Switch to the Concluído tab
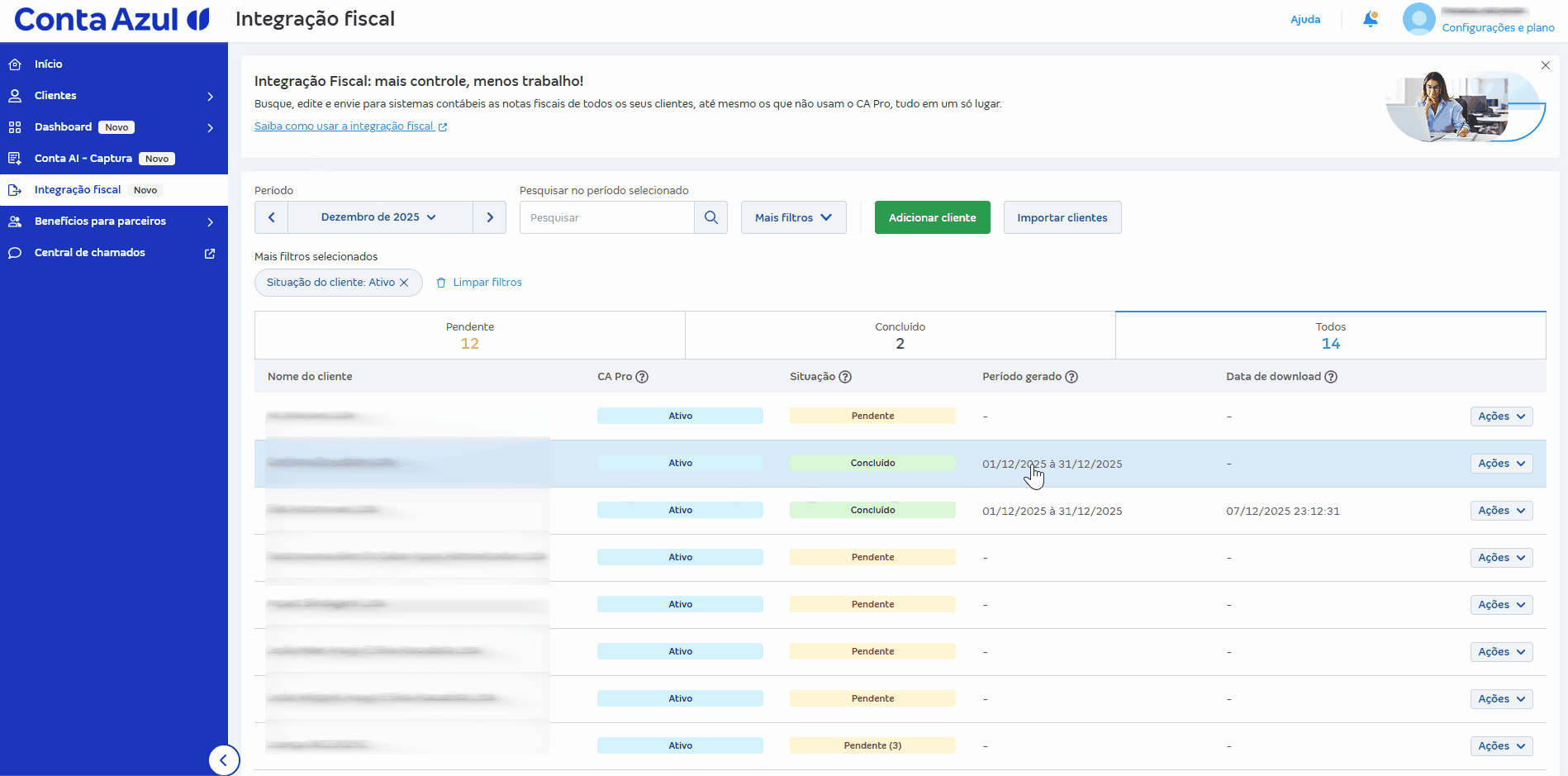The width and height of the screenshot is (1568, 776). pos(900,336)
